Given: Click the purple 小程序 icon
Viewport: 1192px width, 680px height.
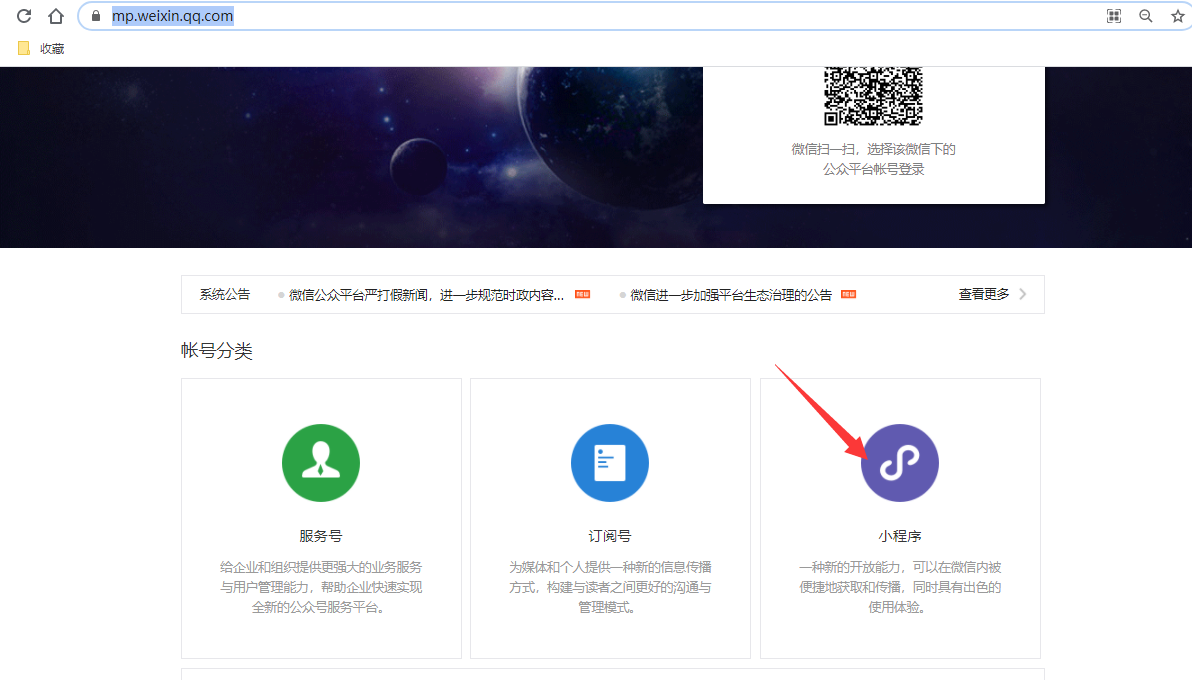Looking at the screenshot, I should coord(900,462).
